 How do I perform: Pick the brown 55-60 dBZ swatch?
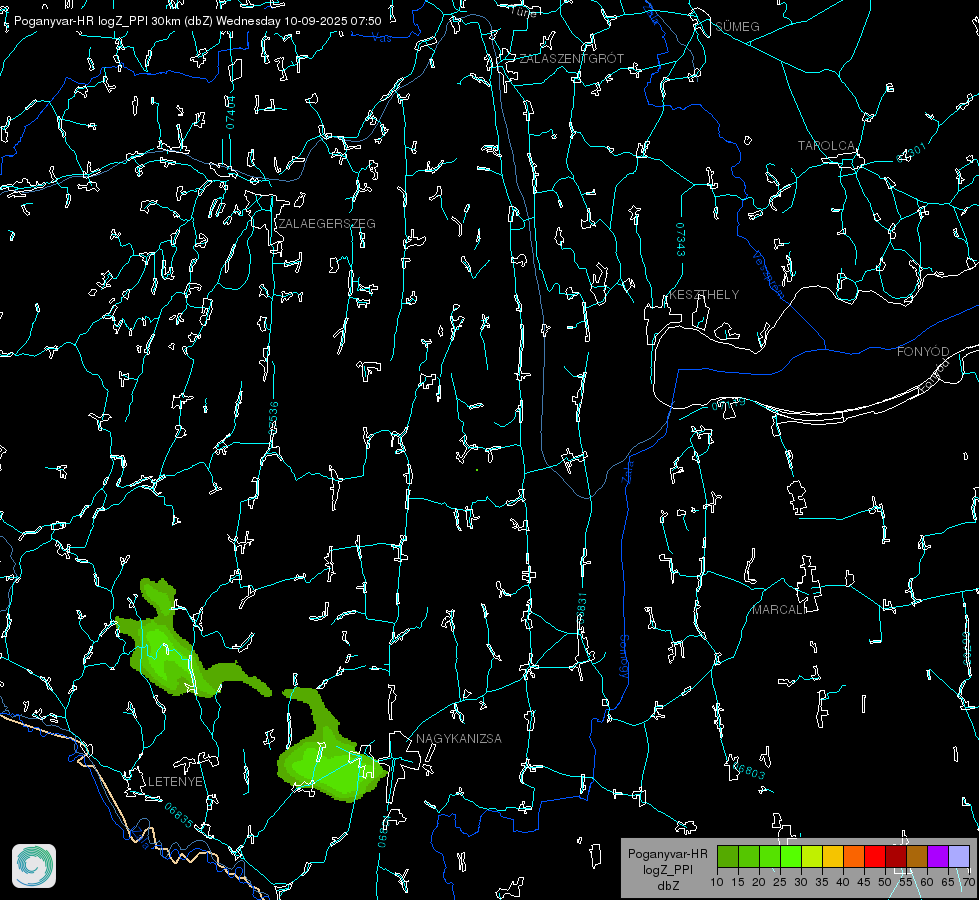point(917,856)
